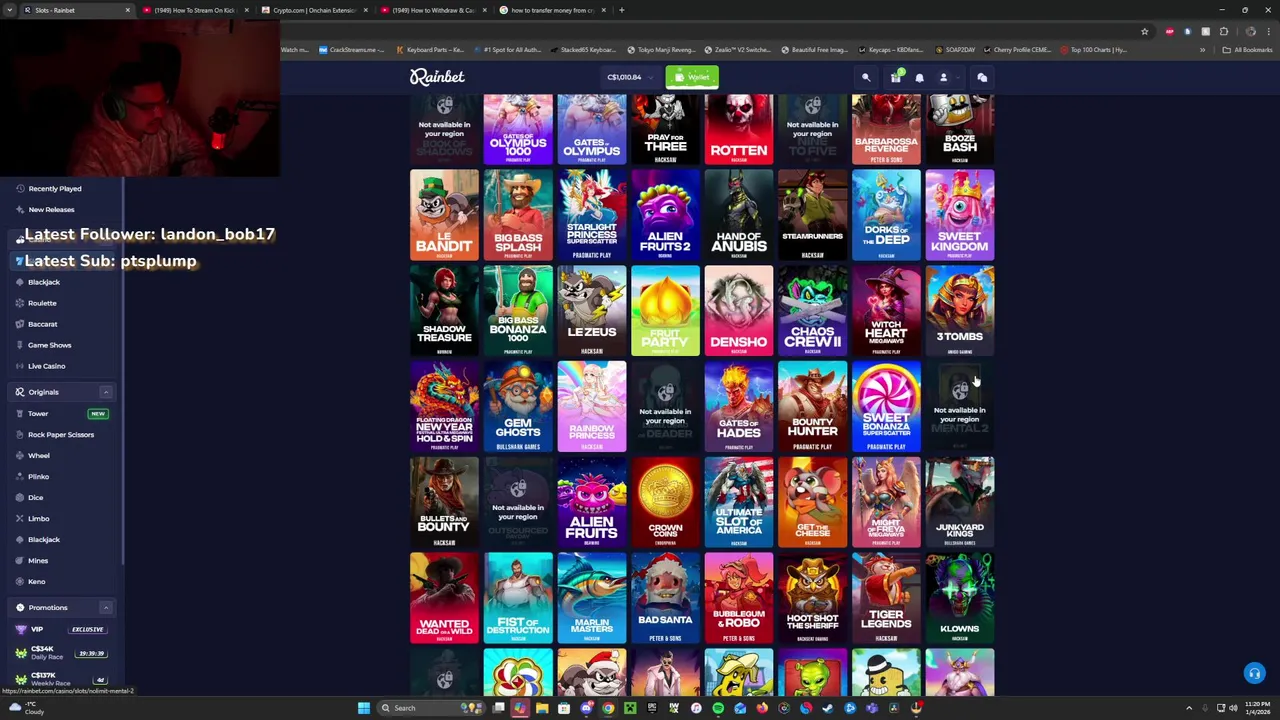The width and height of the screenshot is (1280, 720).
Task: Launch Gates of Hades slot
Action: (739, 407)
